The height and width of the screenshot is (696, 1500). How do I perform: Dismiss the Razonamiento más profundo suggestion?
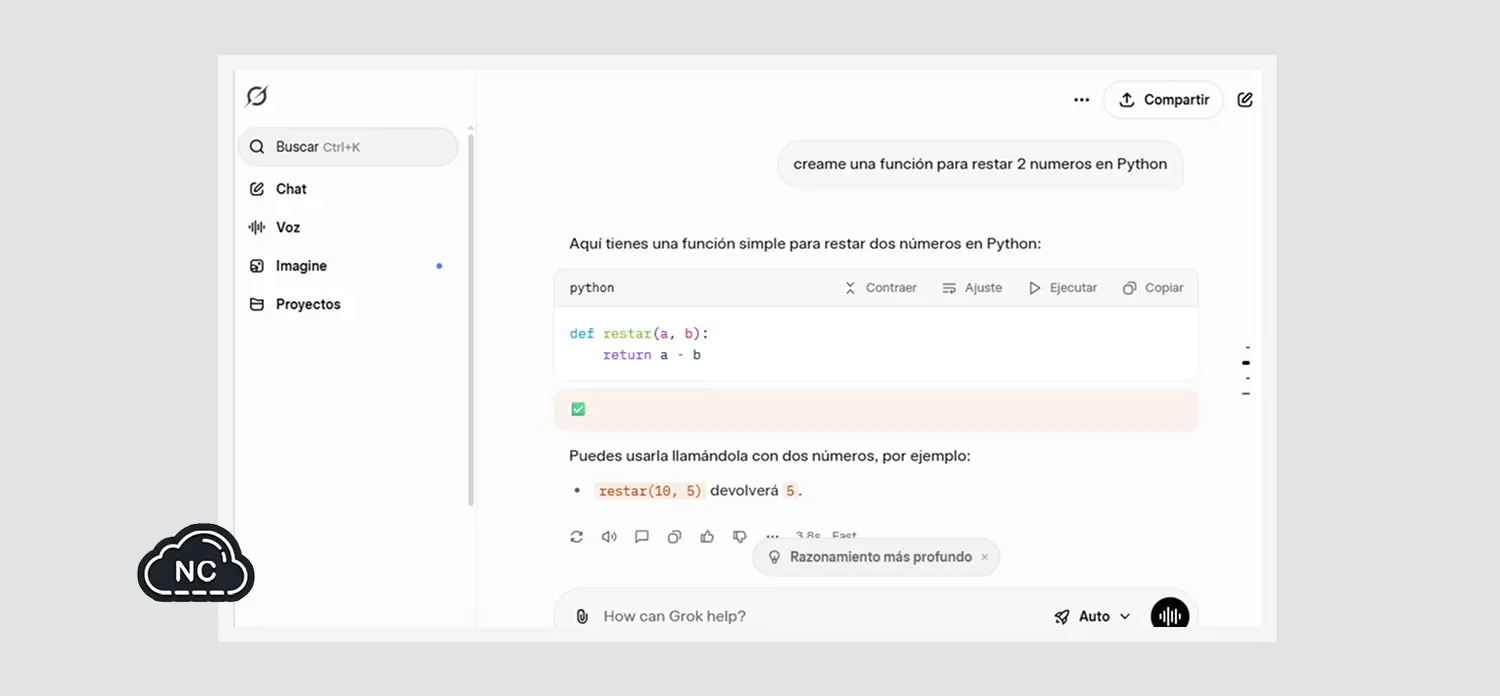point(984,557)
